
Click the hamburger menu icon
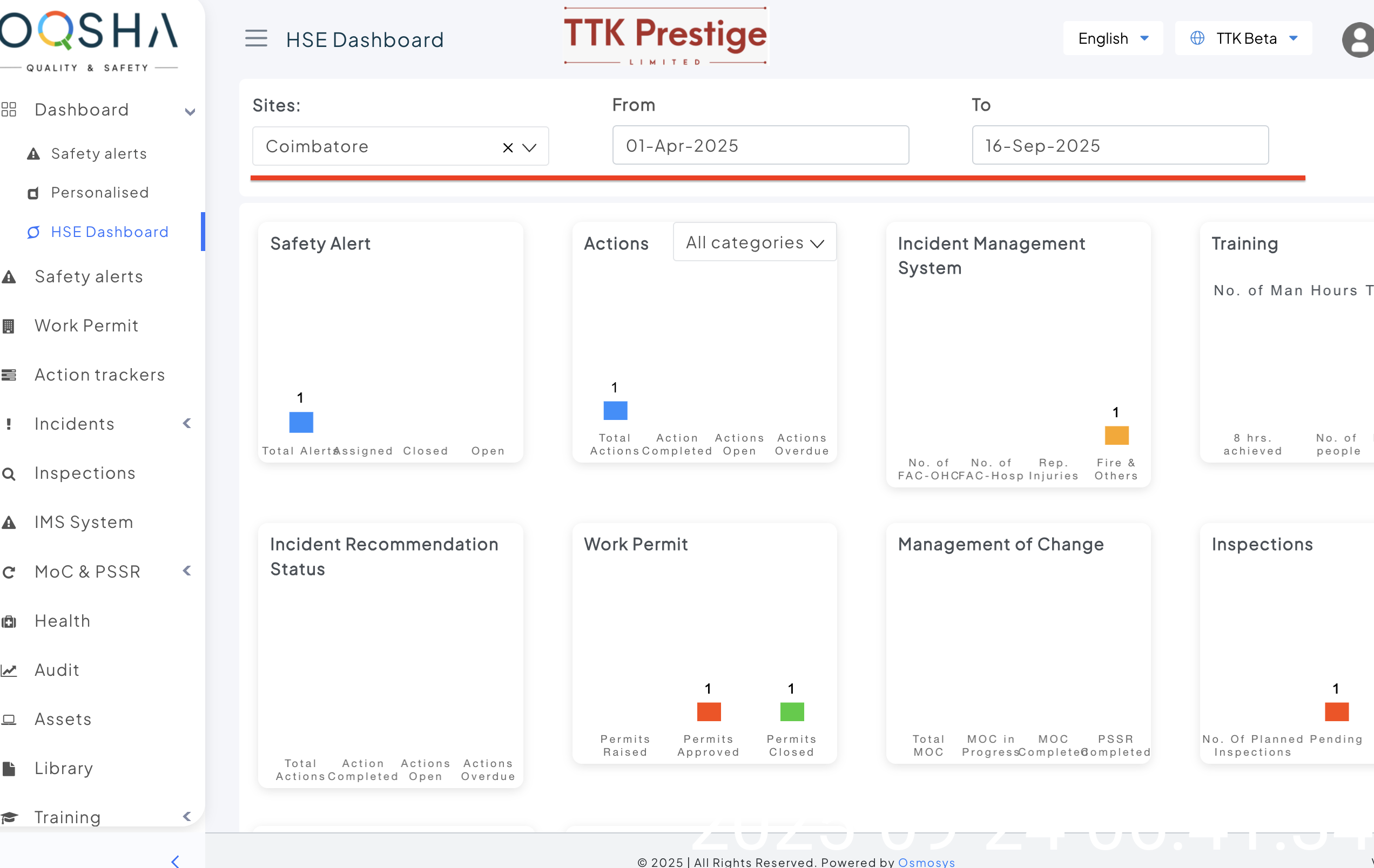click(x=256, y=39)
